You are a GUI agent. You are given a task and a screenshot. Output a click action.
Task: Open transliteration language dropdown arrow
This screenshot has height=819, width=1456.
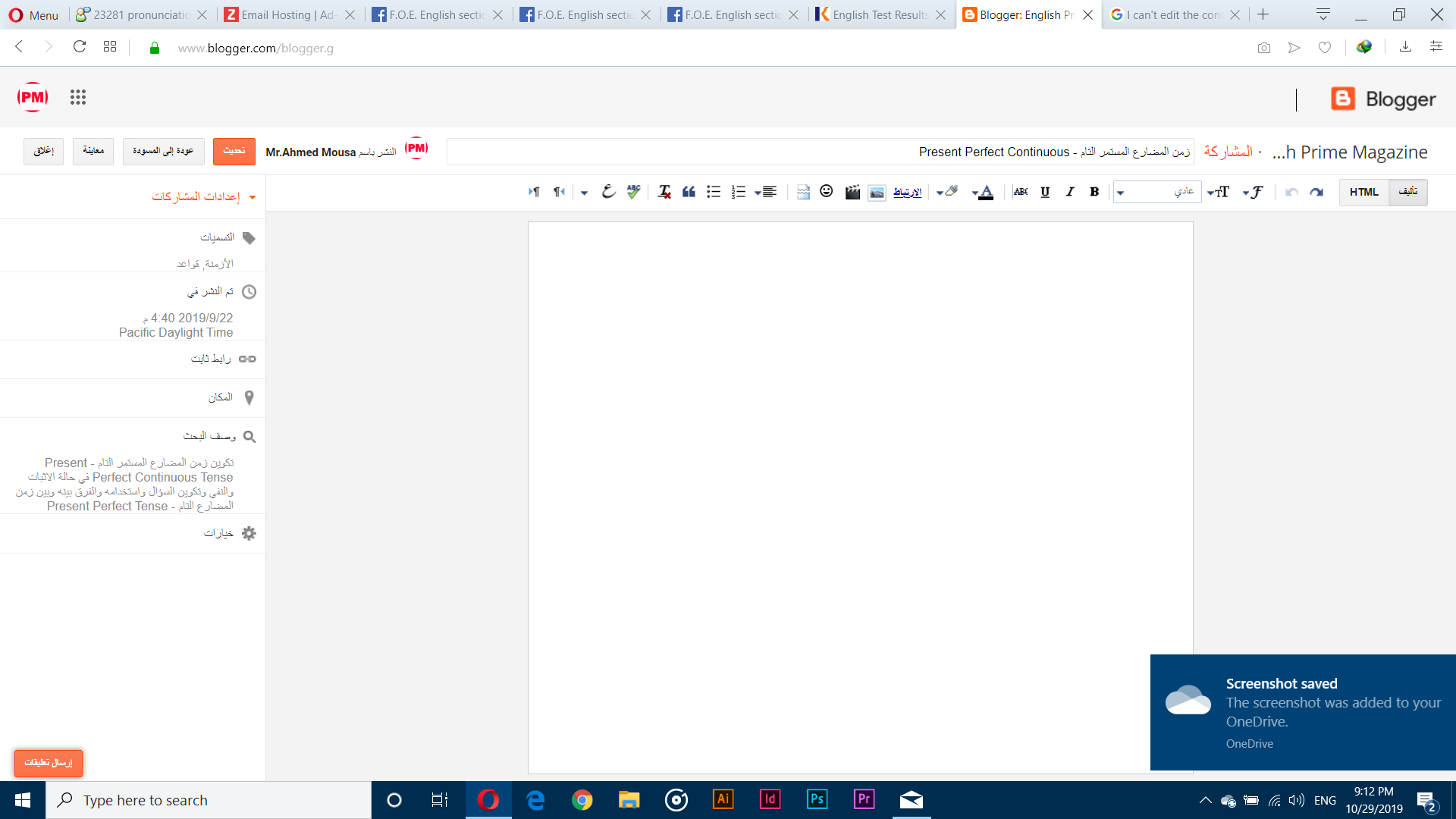pos(584,193)
